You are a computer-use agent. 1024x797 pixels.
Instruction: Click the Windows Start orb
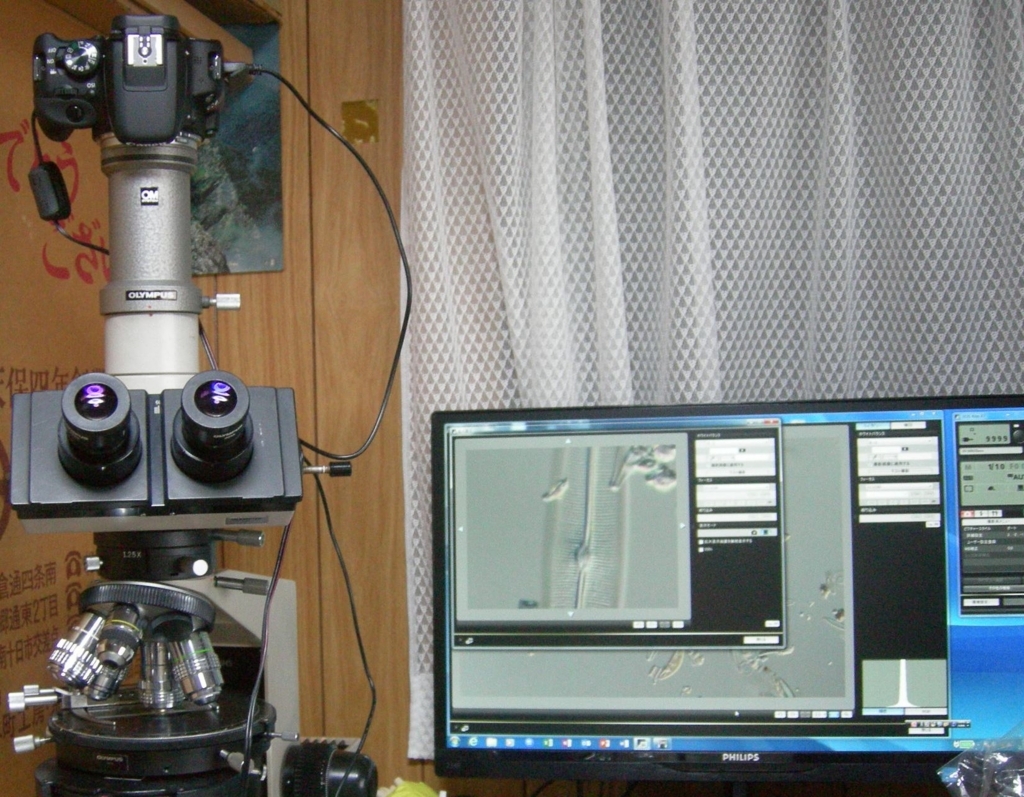455,742
